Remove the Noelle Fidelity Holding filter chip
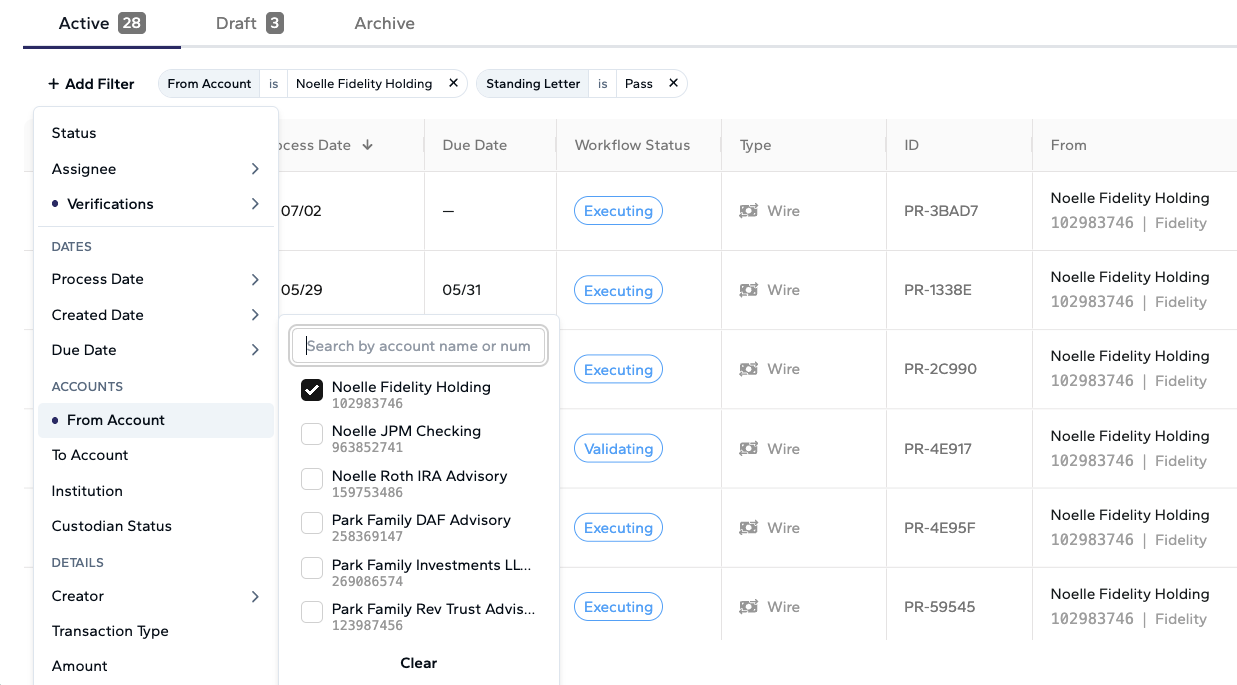The width and height of the screenshot is (1237, 685). click(453, 83)
